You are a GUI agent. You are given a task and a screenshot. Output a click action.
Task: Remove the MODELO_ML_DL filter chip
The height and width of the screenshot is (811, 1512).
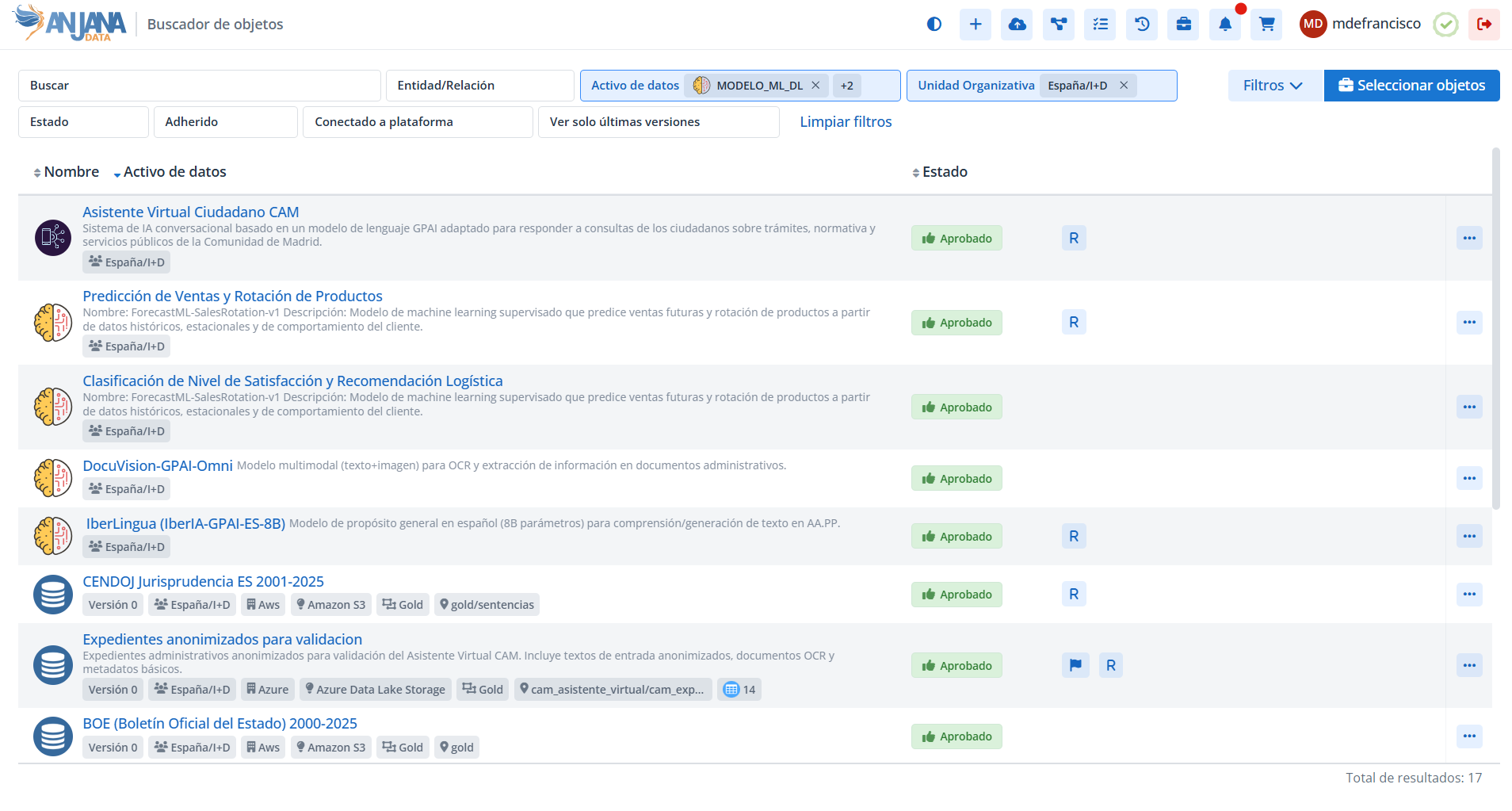(815, 86)
